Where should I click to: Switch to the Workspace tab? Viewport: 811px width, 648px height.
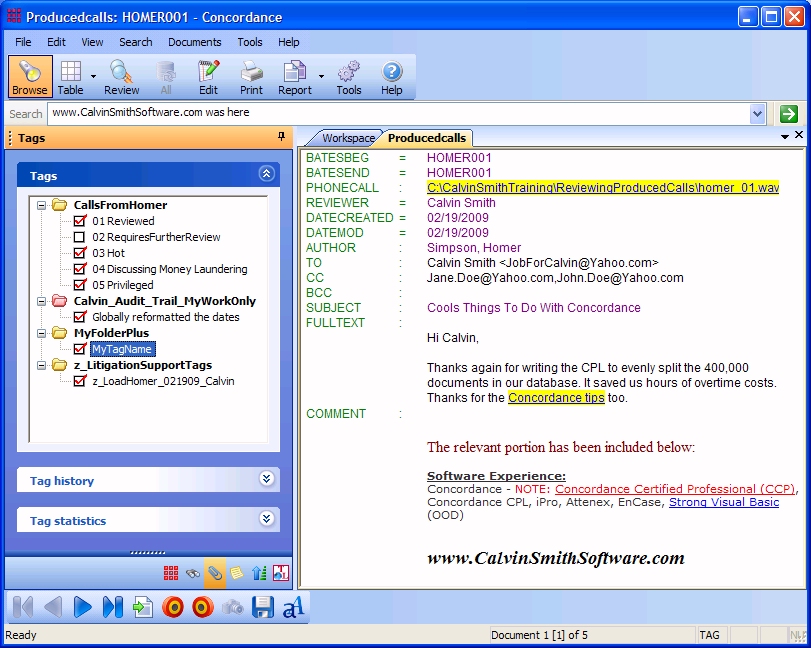point(347,138)
